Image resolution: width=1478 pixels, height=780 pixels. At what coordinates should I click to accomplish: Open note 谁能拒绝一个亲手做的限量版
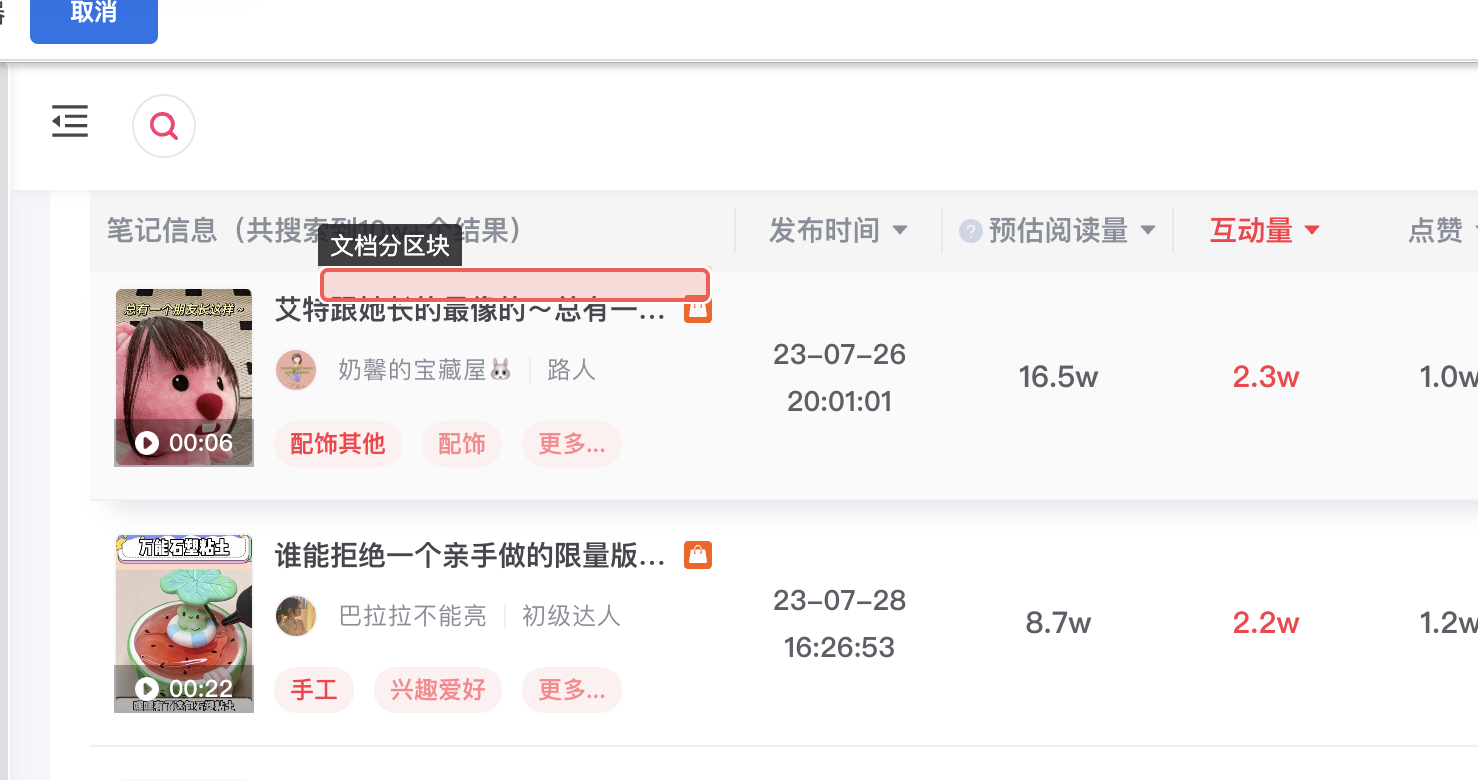(470, 556)
